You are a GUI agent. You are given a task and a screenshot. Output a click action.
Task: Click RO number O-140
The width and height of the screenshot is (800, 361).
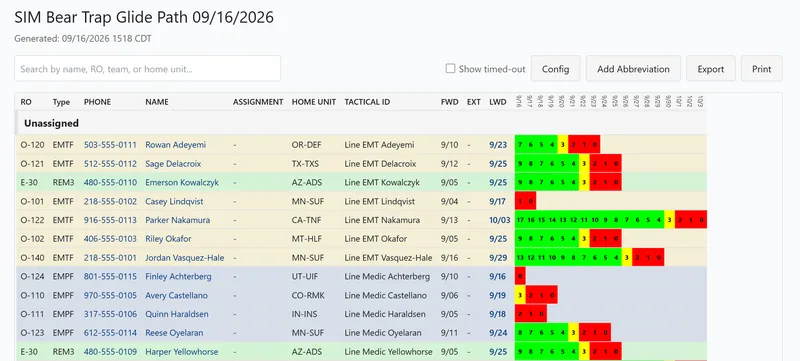click(x=32, y=258)
